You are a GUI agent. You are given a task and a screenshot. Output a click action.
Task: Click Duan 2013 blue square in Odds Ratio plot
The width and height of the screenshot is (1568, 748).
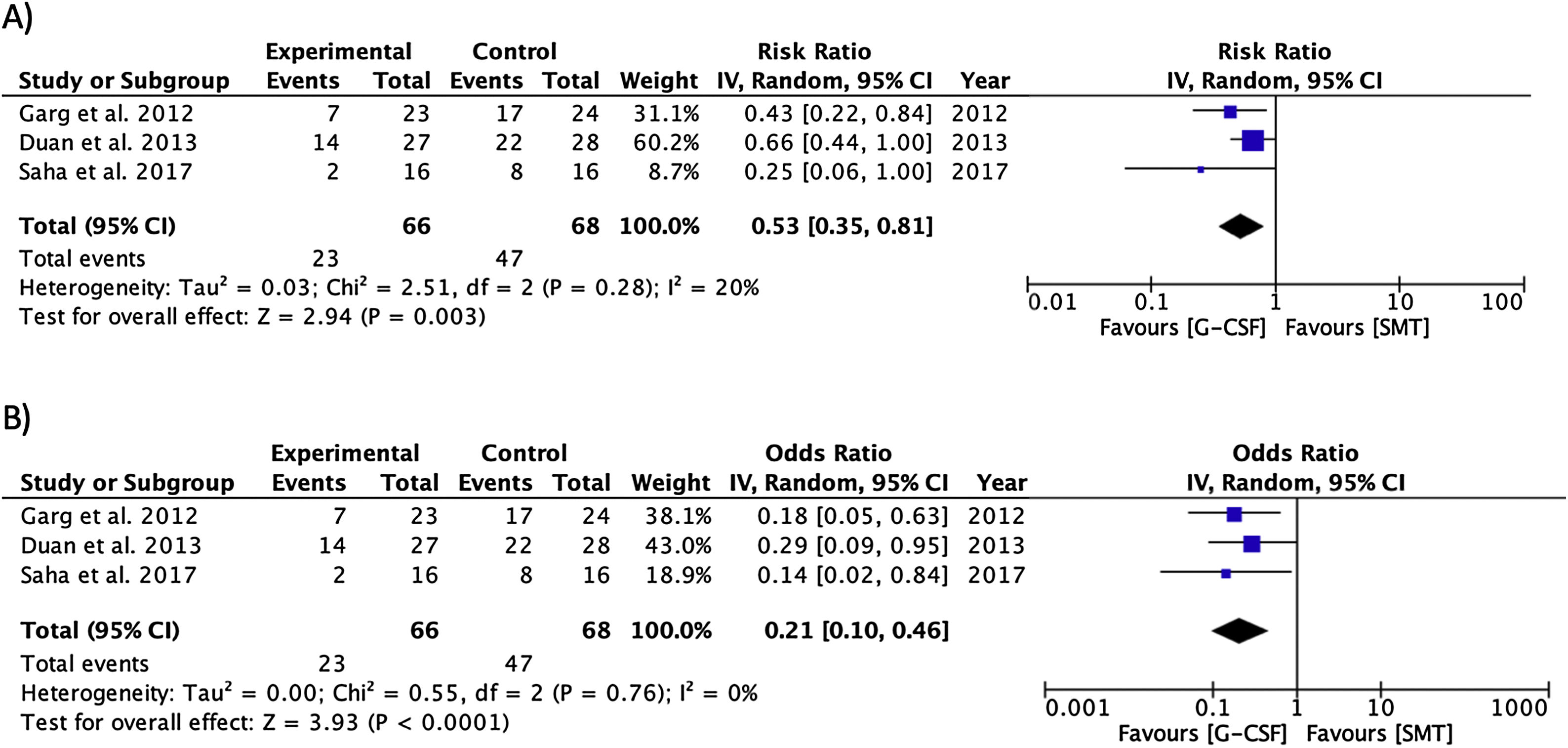[1251, 544]
